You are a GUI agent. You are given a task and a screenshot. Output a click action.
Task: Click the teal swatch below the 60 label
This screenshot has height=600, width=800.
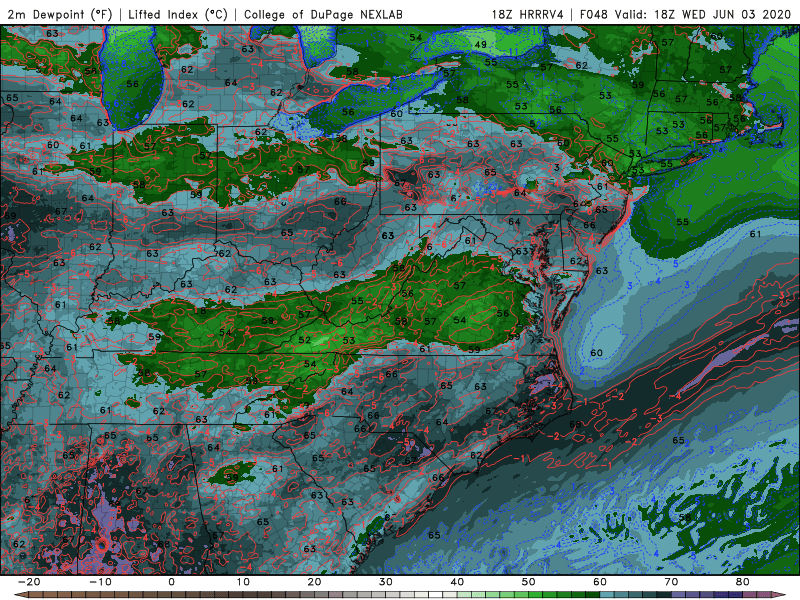pyautogui.click(x=607, y=595)
